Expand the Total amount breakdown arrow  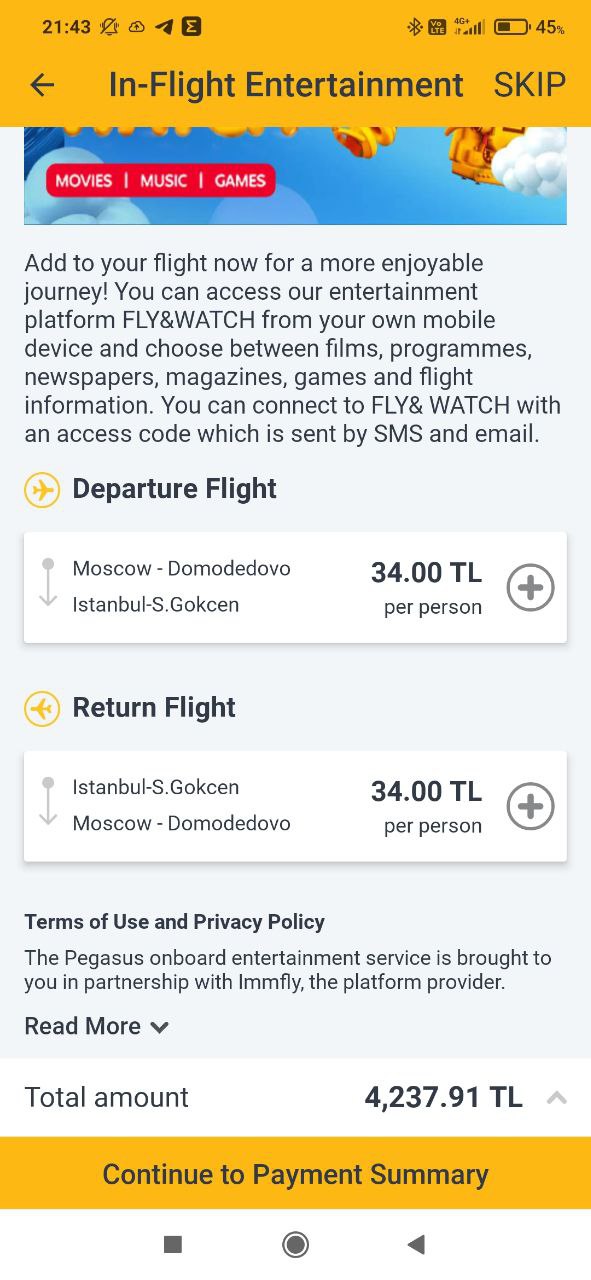point(557,1098)
